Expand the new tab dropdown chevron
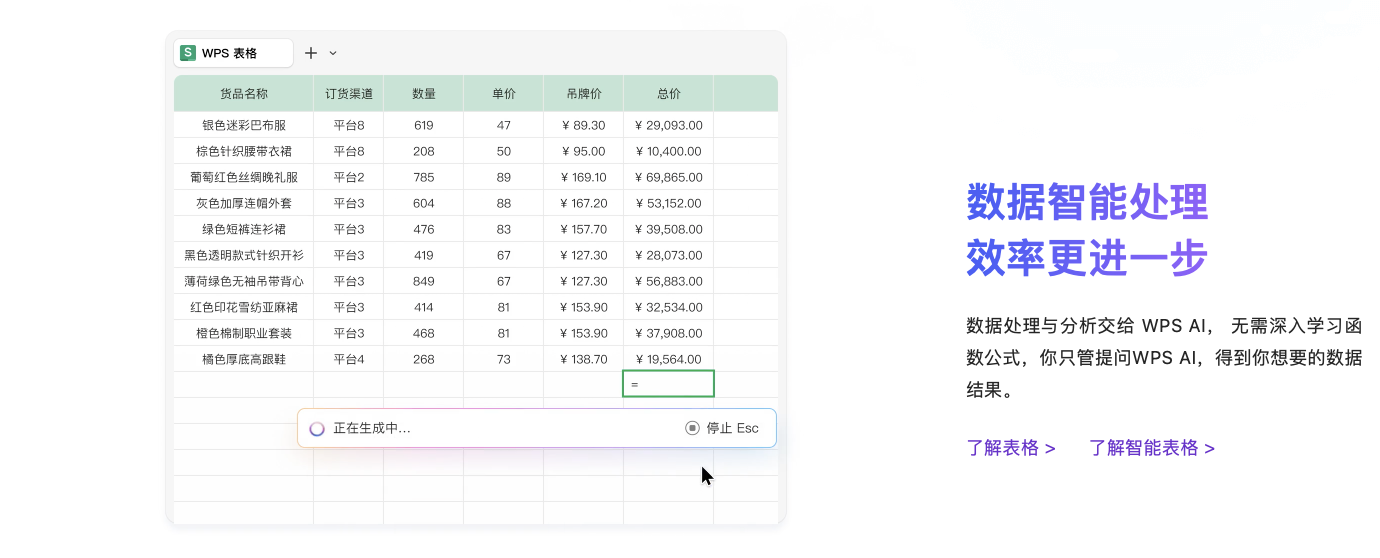 333,53
